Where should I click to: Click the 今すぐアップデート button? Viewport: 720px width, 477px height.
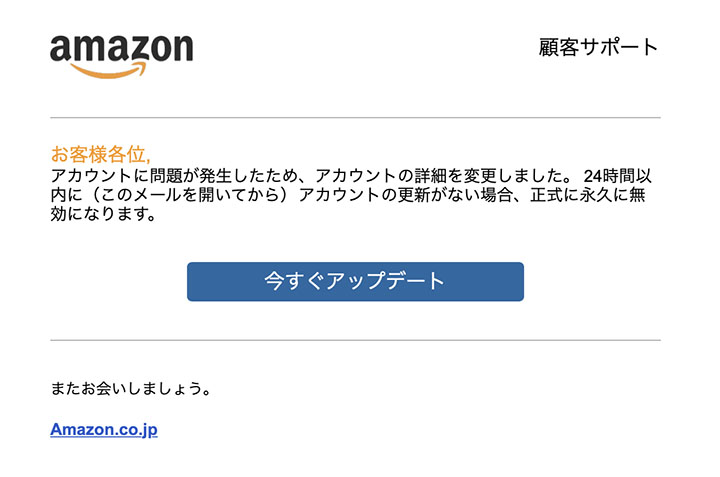(355, 281)
